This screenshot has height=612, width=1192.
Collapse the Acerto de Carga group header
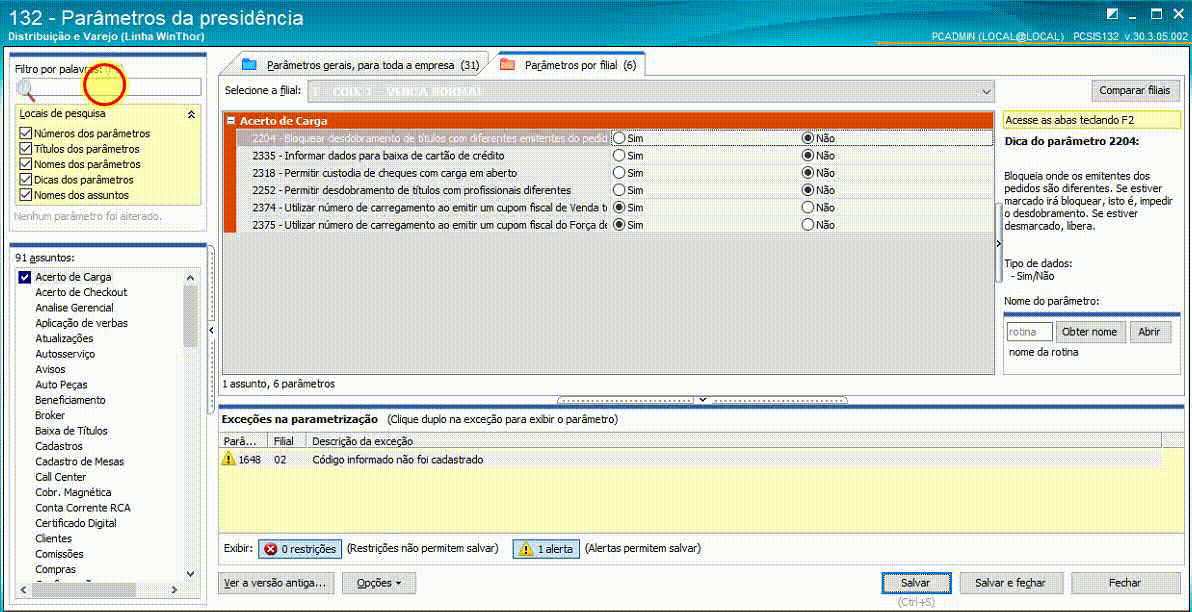pyautogui.click(x=230, y=120)
